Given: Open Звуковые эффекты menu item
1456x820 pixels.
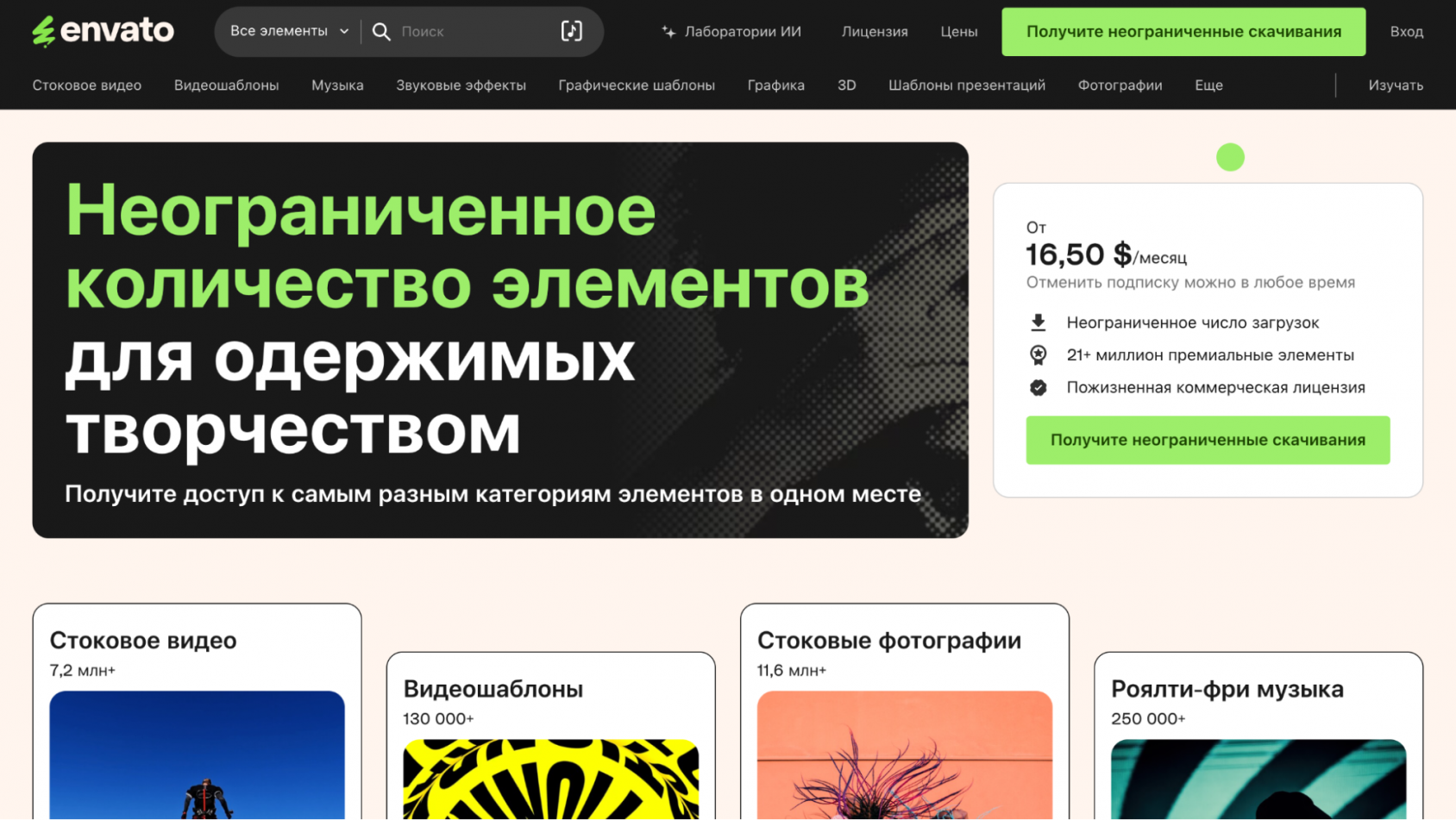Looking at the screenshot, I should click(461, 85).
